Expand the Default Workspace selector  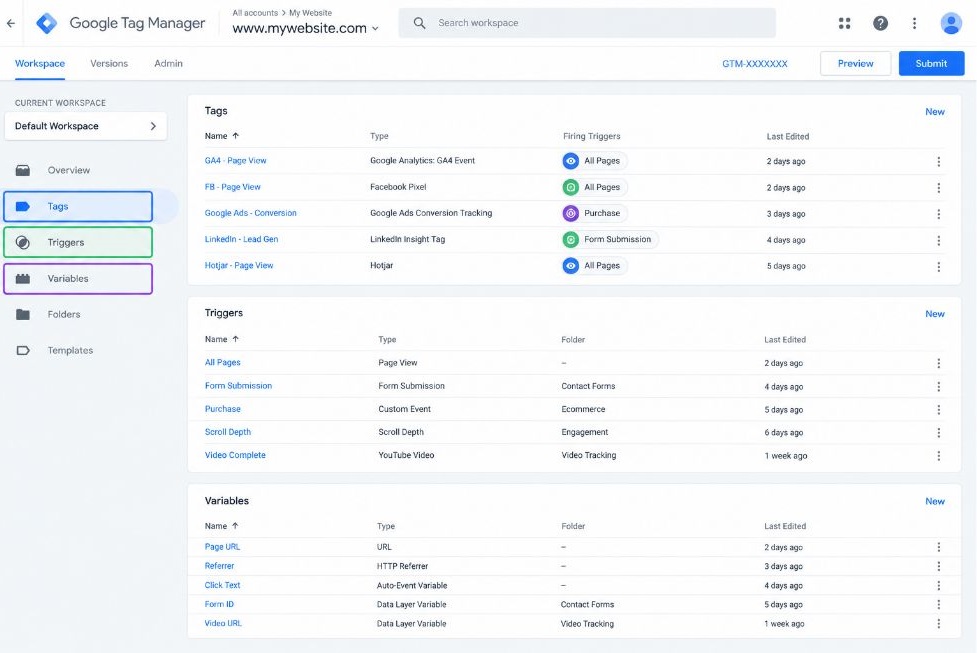[85, 126]
